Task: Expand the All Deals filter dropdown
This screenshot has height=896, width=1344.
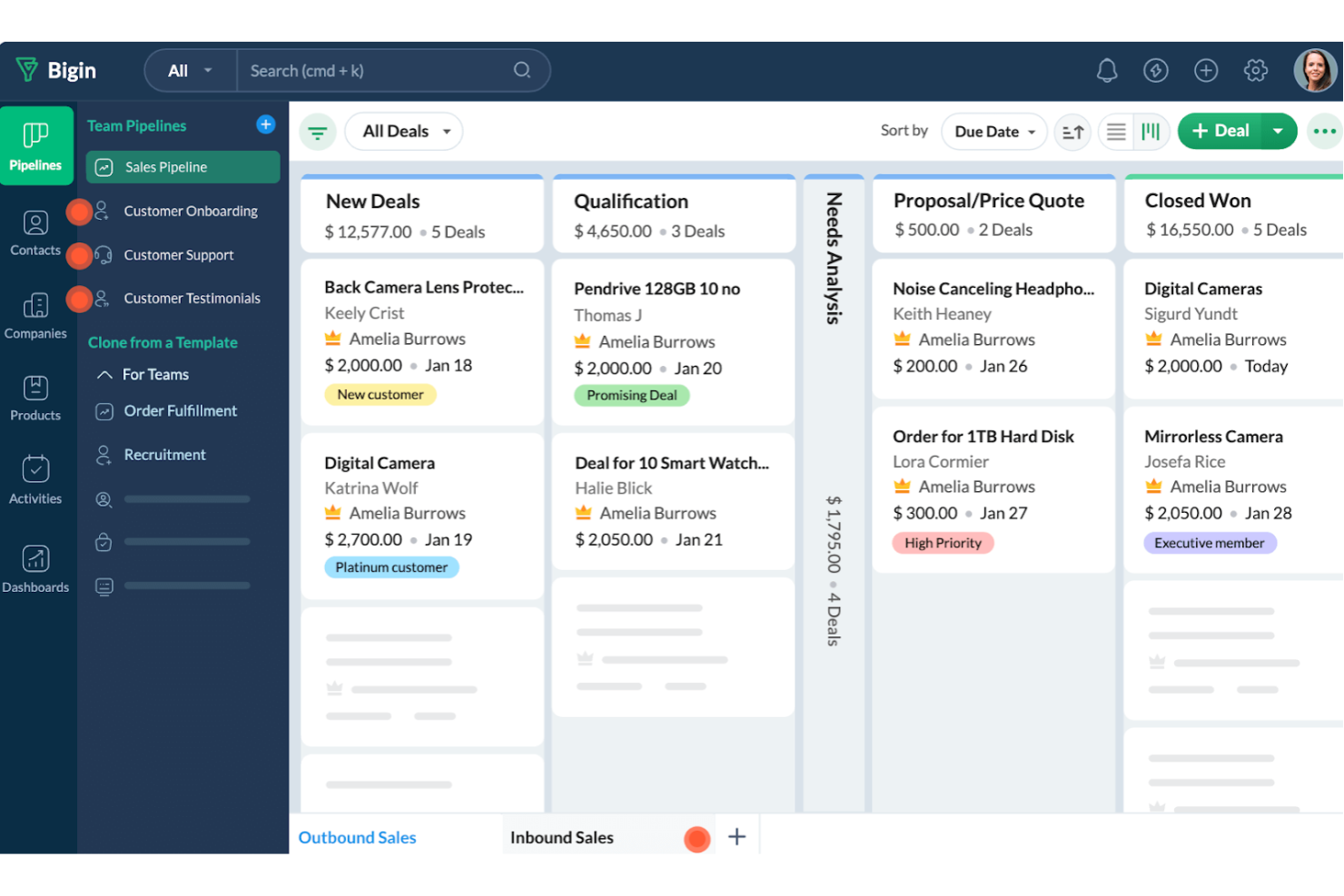Action: (402, 131)
